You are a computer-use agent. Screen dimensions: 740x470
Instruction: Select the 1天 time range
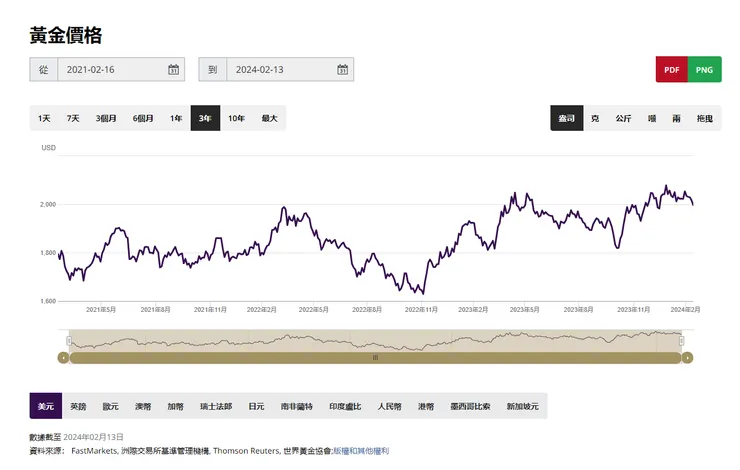(44, 118)
